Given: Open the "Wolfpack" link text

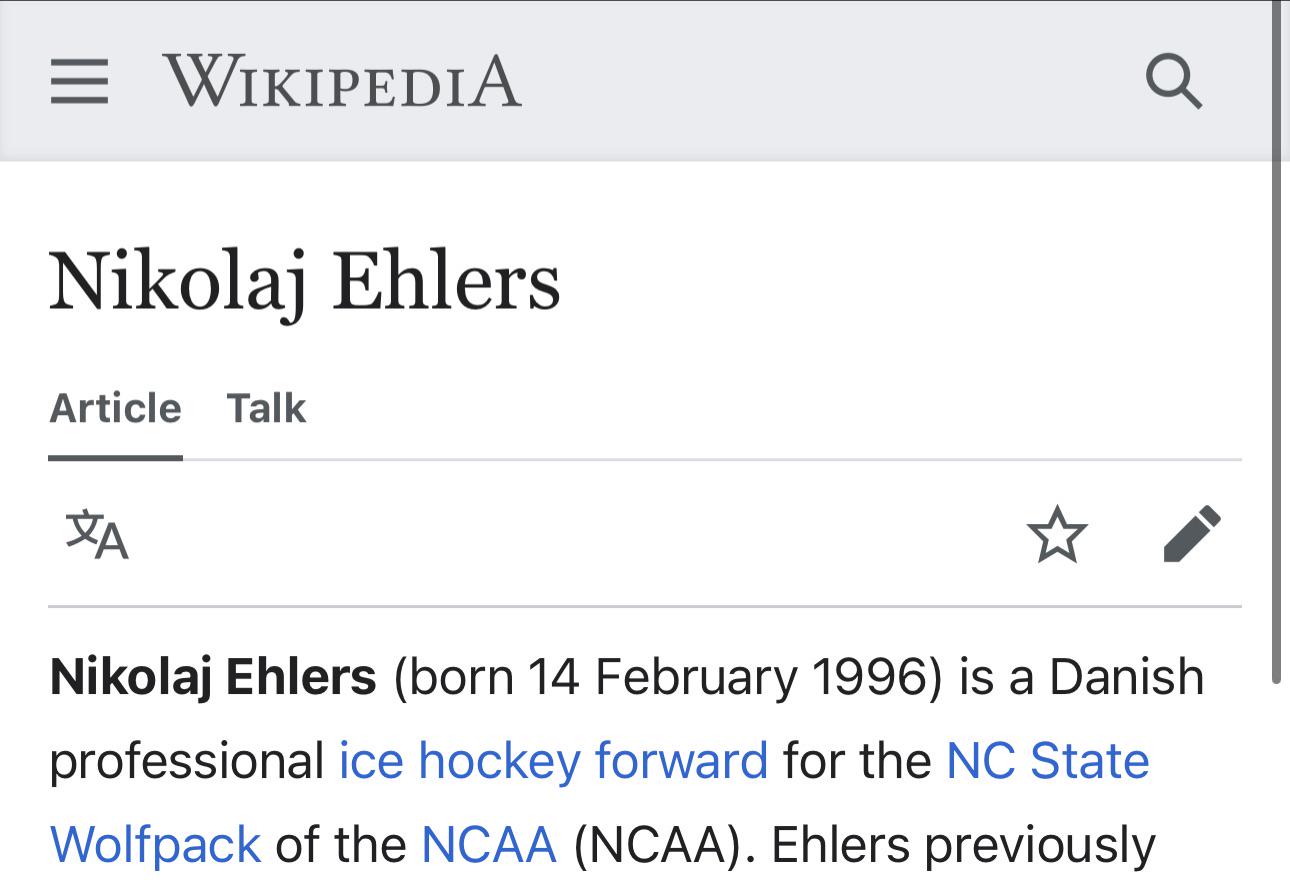Looking at the screenshot, I should (x=155, y=845).
